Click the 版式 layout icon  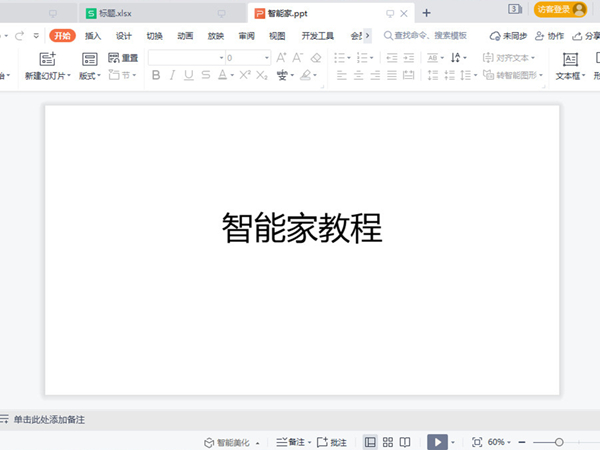(90, 59)
